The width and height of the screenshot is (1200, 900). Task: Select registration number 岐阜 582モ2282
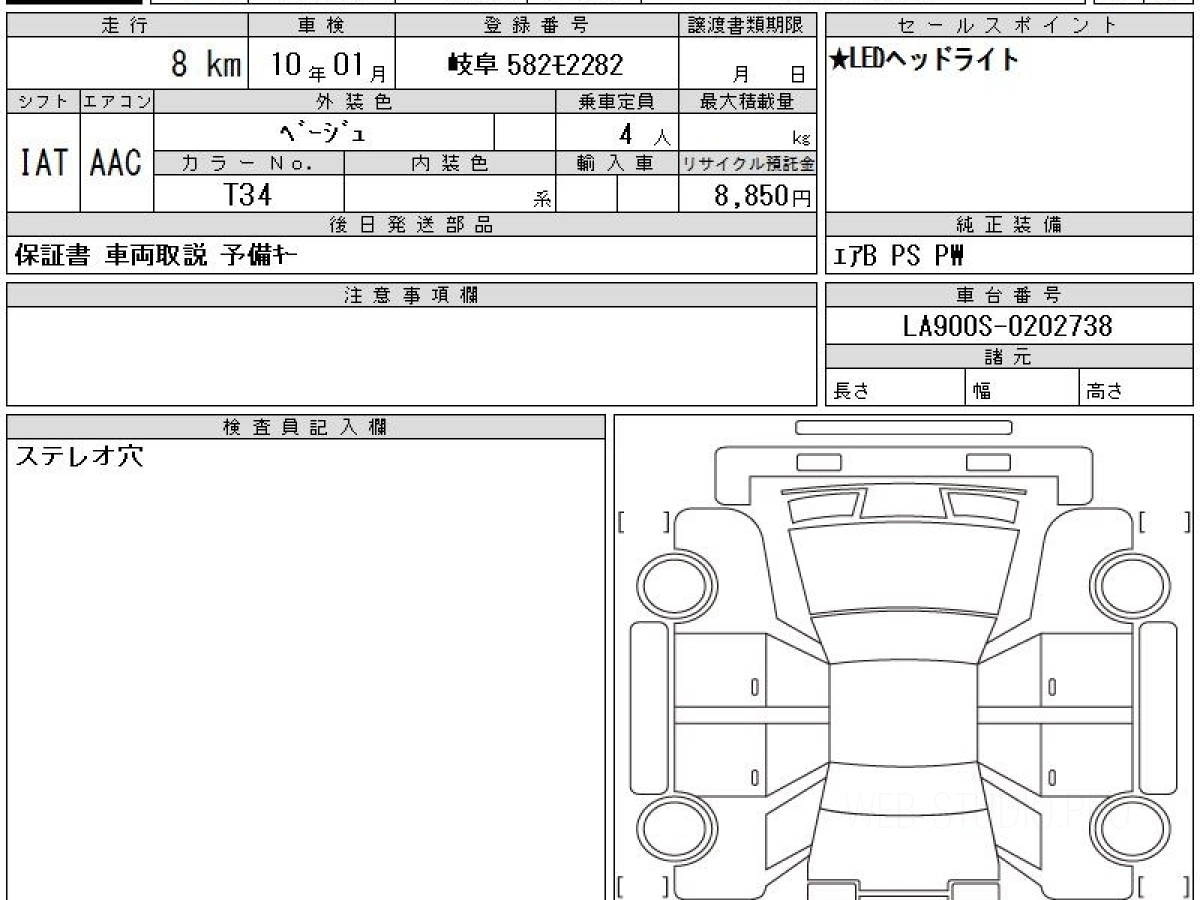(536, 65)
